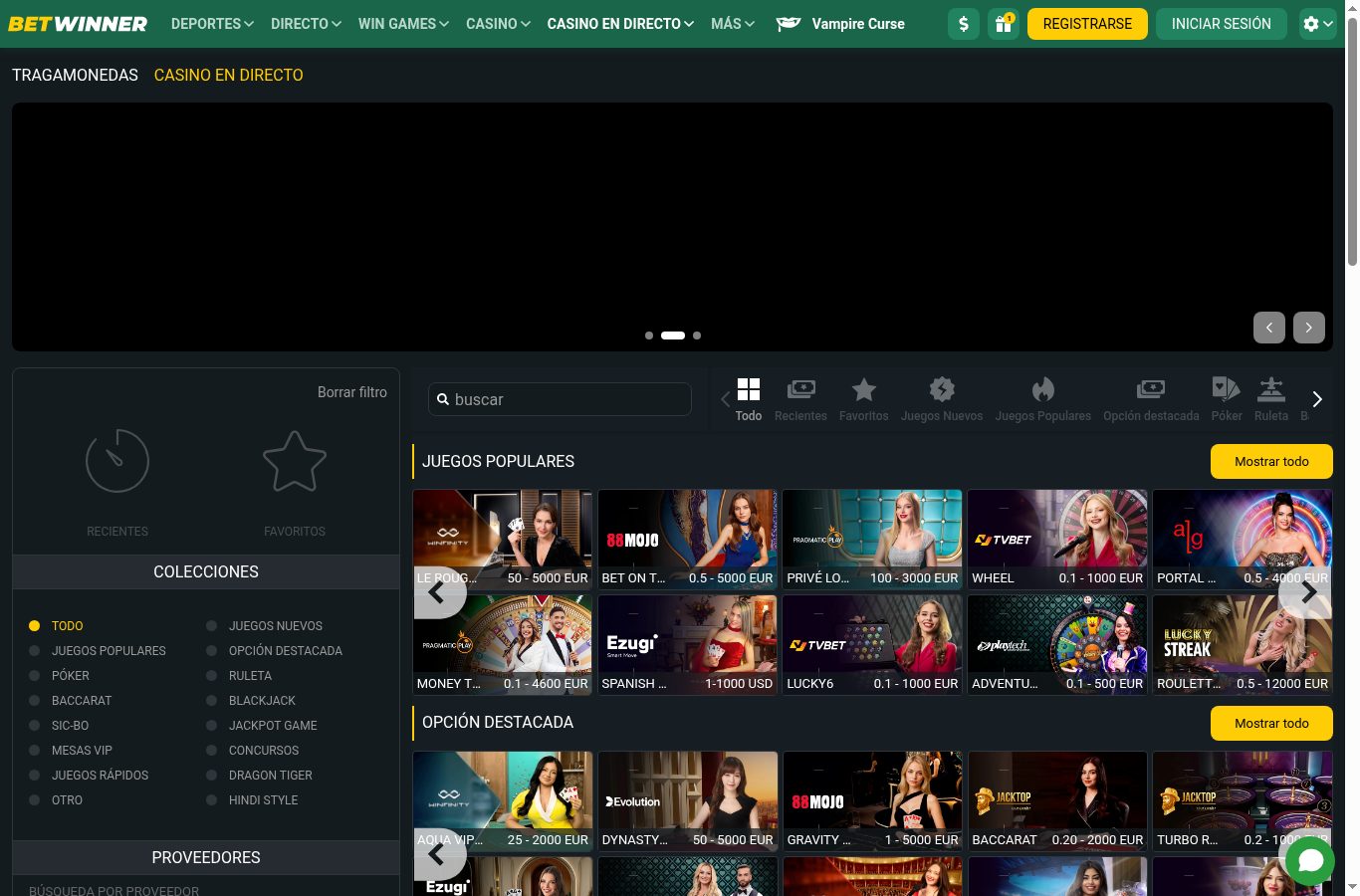Select the DRAGON TIGER collection filter
Viewport: 1360px width, 896px height.
tap(259, 776)
